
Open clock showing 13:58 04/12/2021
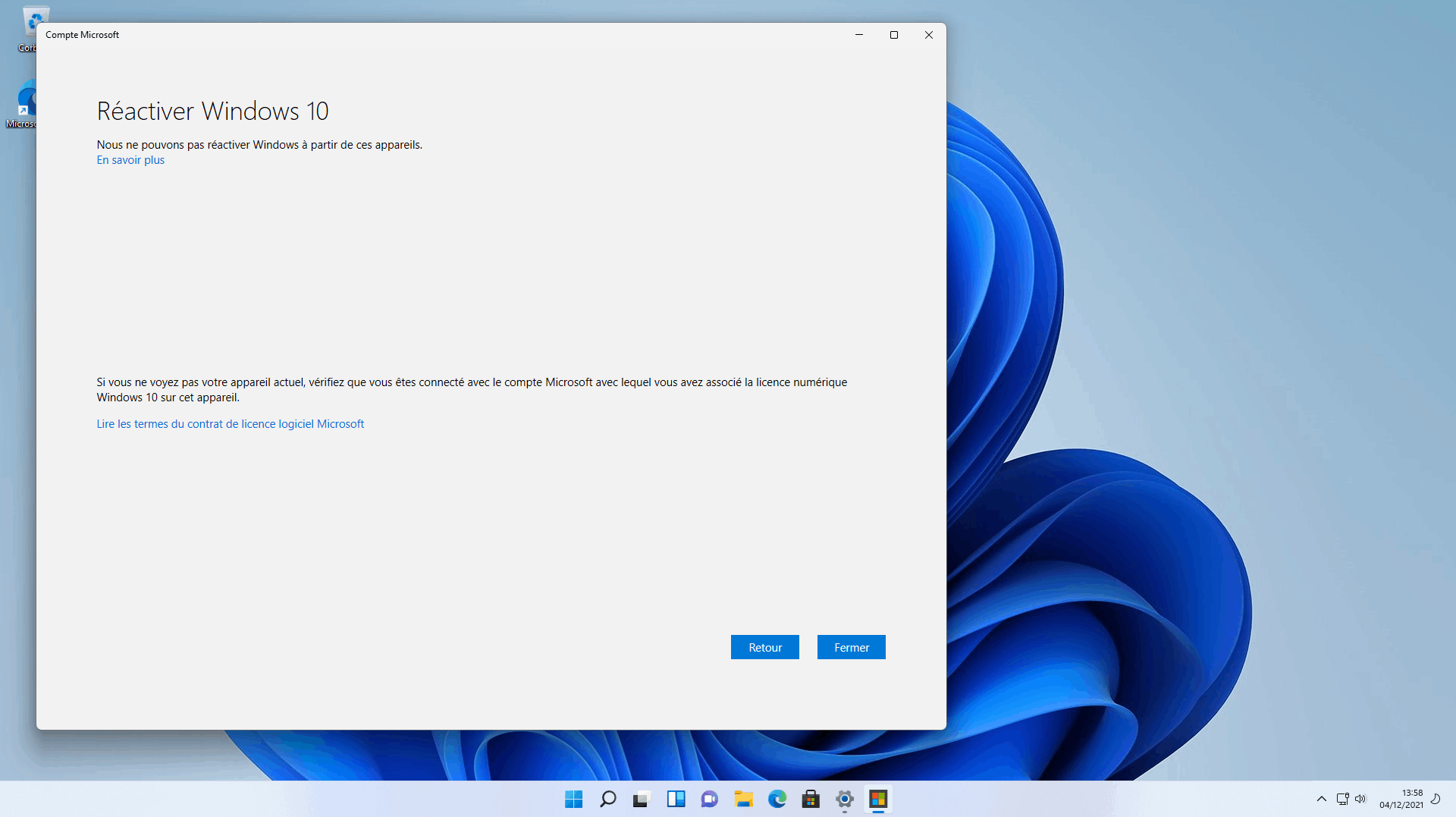point(1401,799)
